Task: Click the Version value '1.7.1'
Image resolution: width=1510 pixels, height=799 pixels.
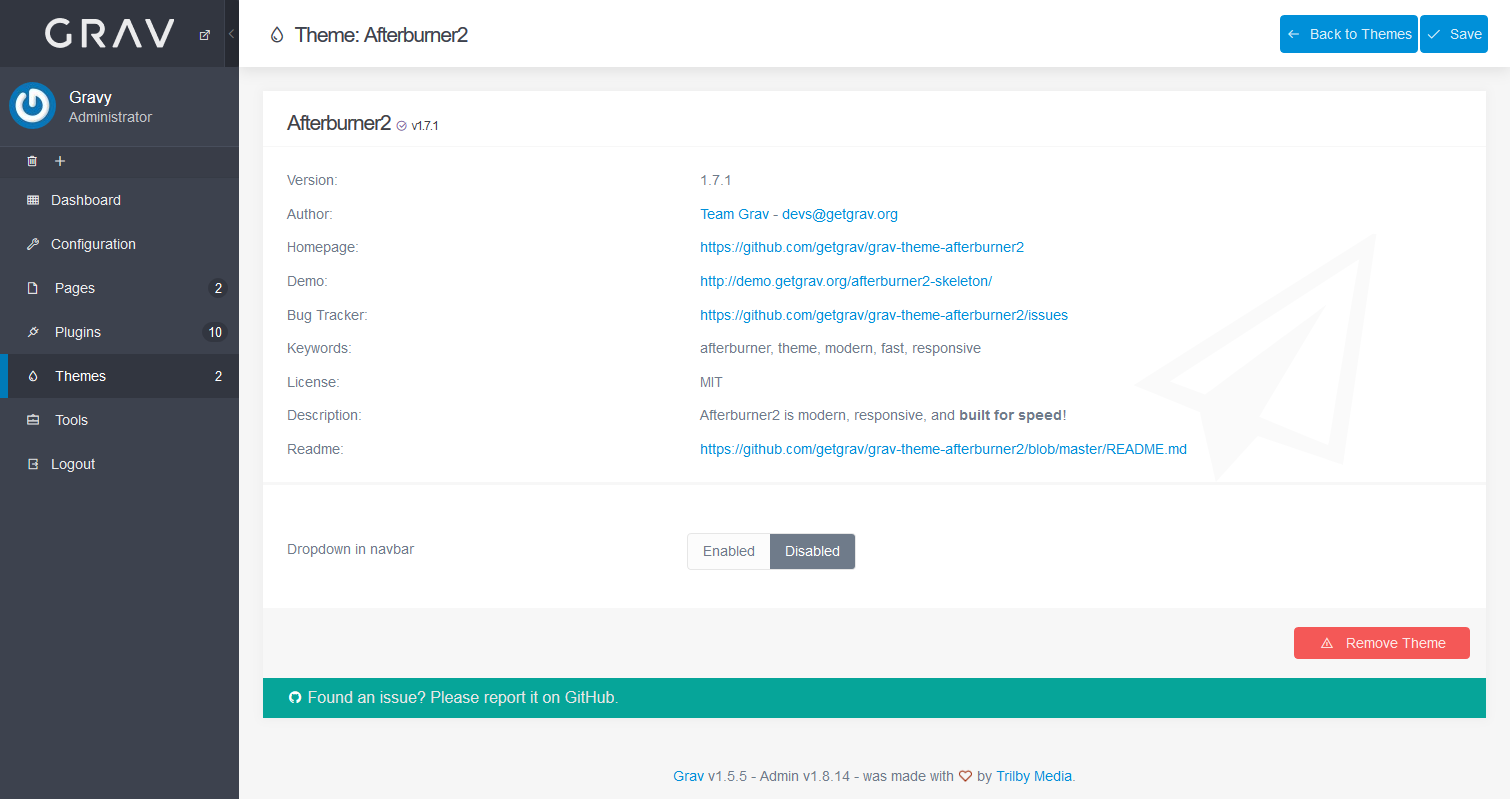Action: [716, 180]
